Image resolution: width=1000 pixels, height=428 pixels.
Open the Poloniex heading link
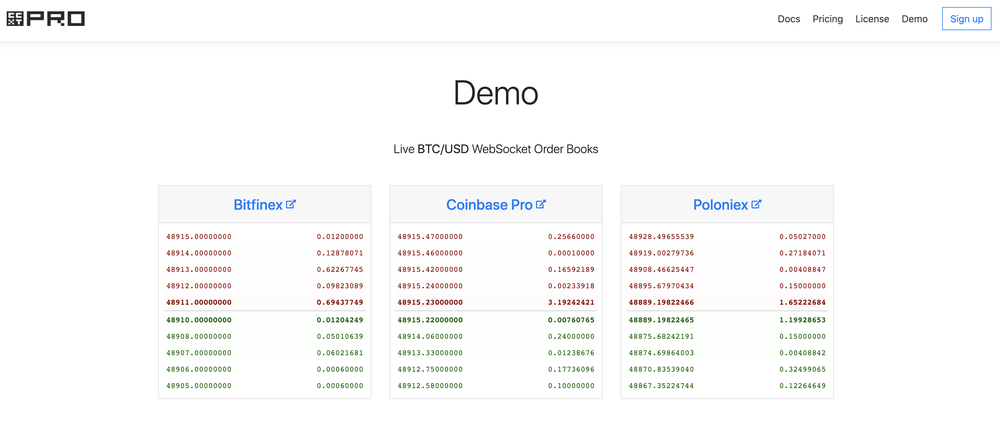tap(720, 205)
